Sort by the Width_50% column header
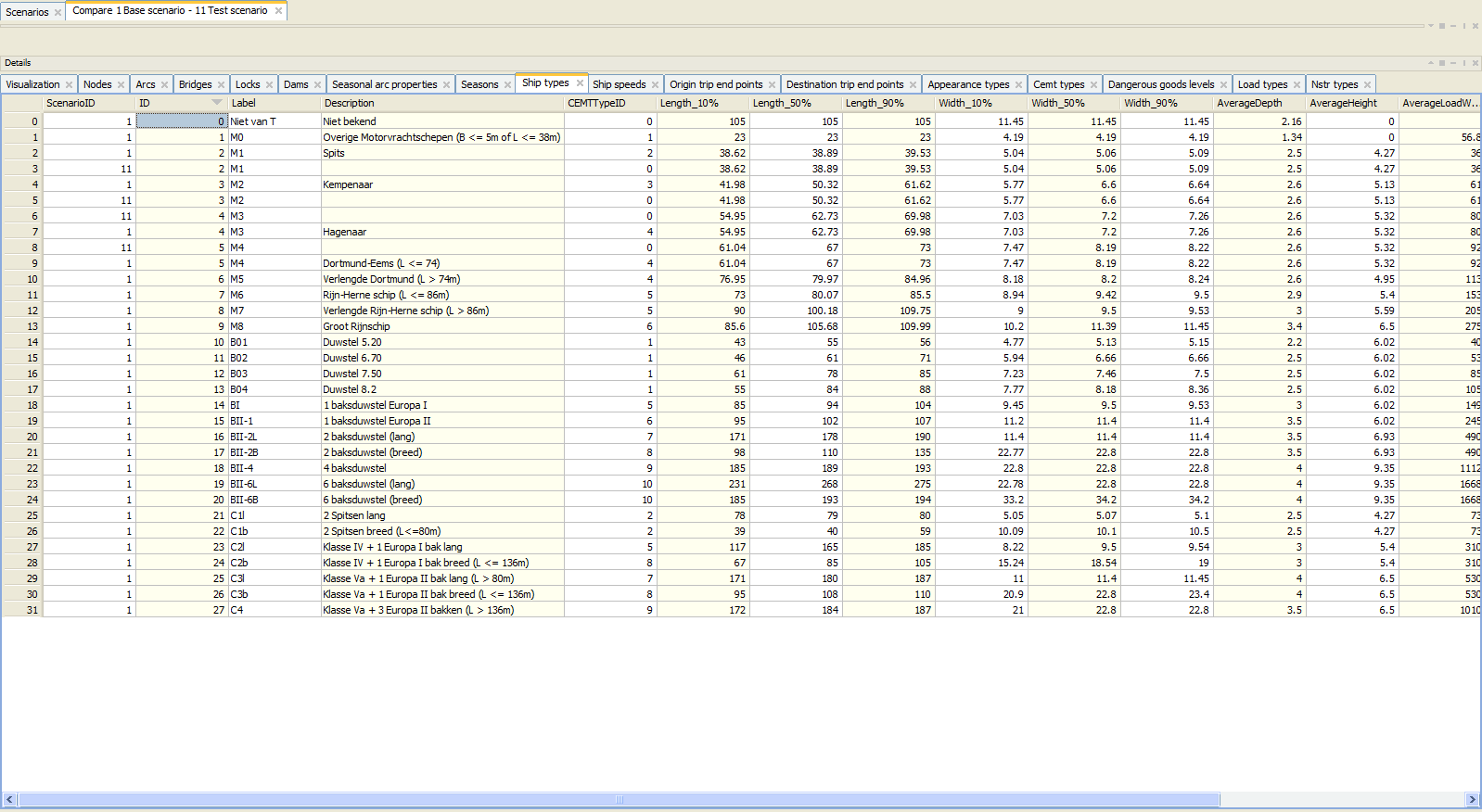Image resolution: width=1482 pixels, height=812 pixels. pyautogui.click(x=1074, y=103)
